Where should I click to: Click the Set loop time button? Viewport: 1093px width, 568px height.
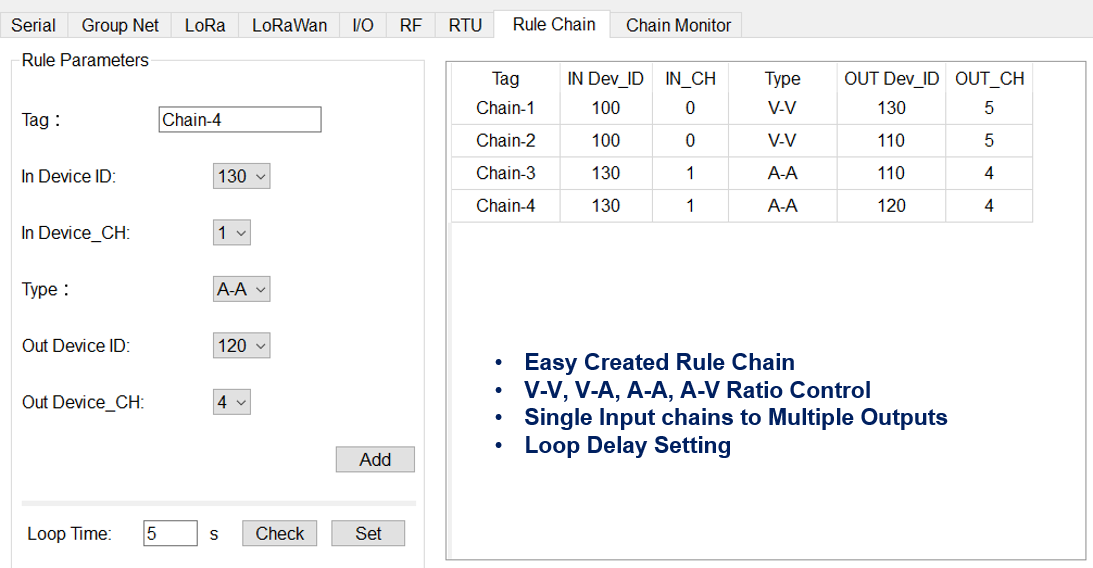point(368,533)
